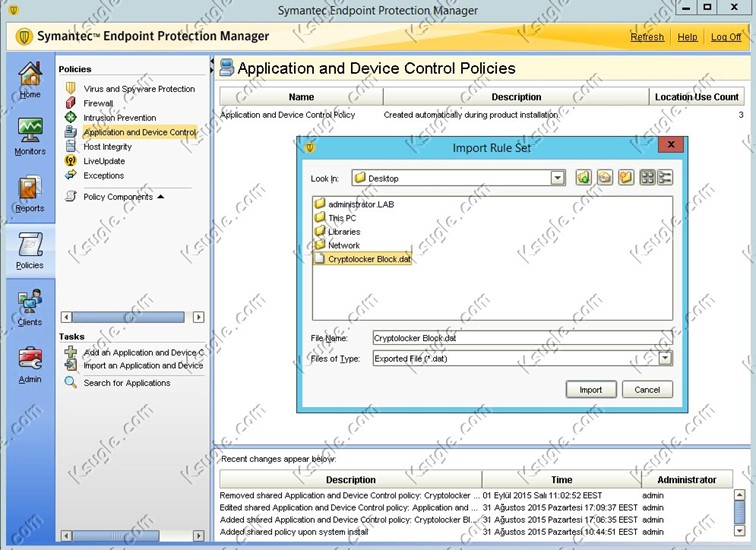Select Virus and Spyware Protection policy
The width and height of the screenshot is (756, 550).
[x=139, y=89]
